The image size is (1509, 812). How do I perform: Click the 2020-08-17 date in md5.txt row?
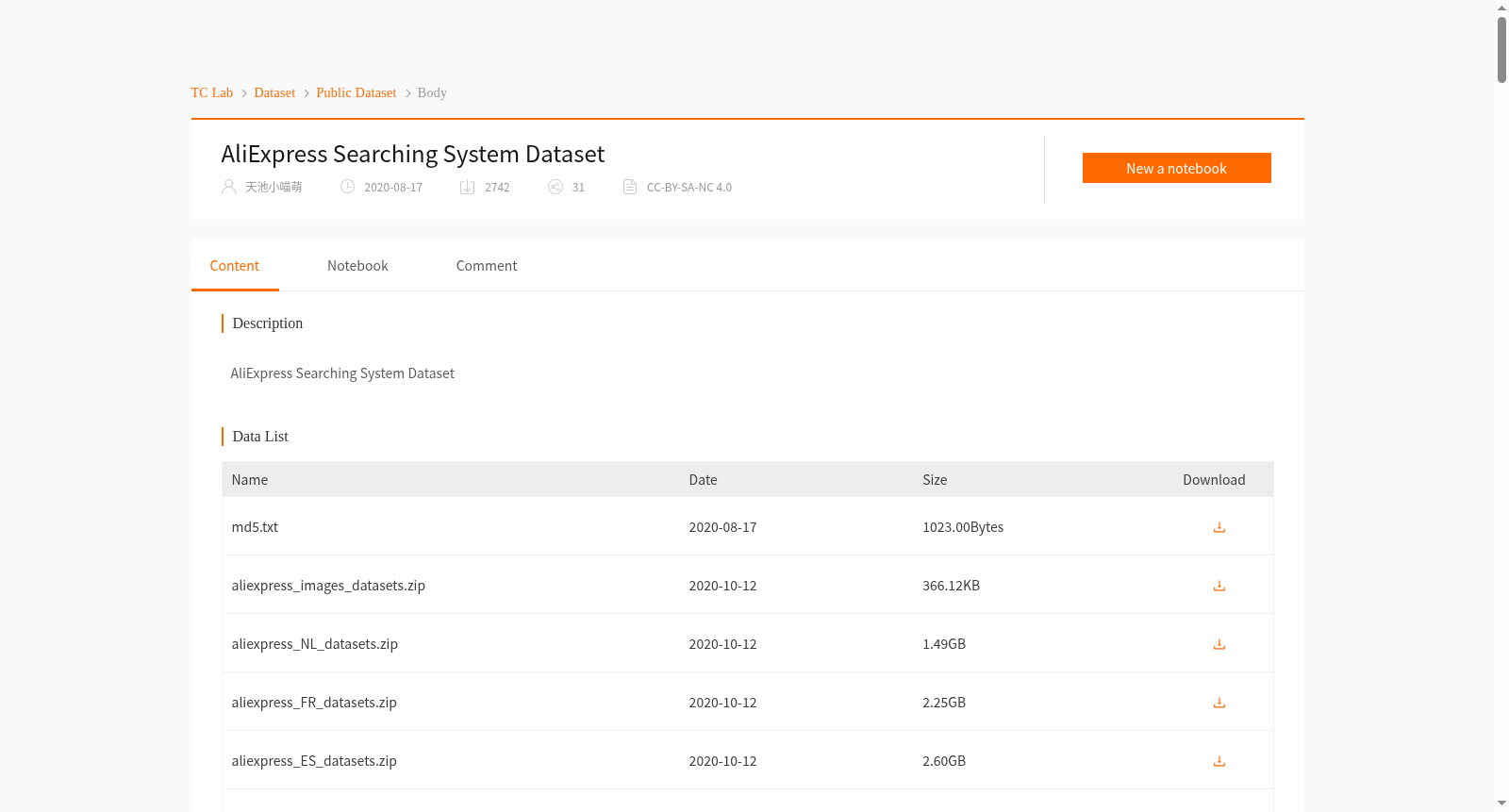pos(723,527)
